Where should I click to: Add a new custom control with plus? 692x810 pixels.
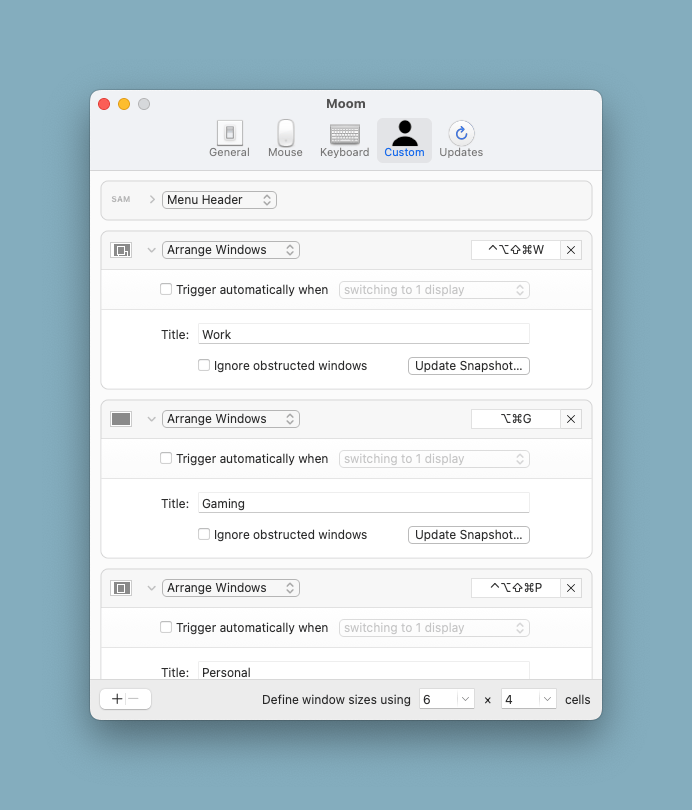pos(117,699)
